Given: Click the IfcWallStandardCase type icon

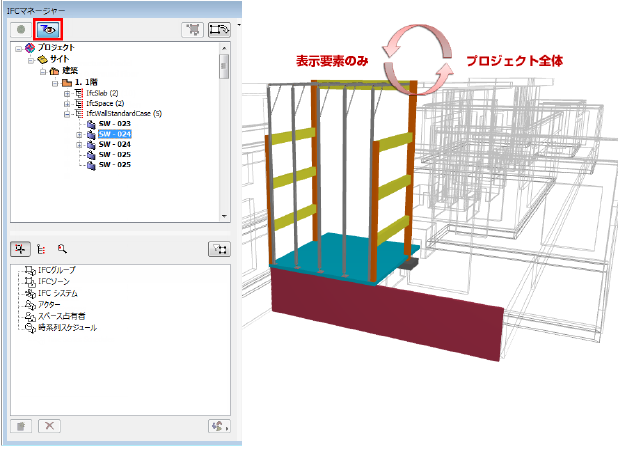Looking at the screenshot, I should coord(79,114).
